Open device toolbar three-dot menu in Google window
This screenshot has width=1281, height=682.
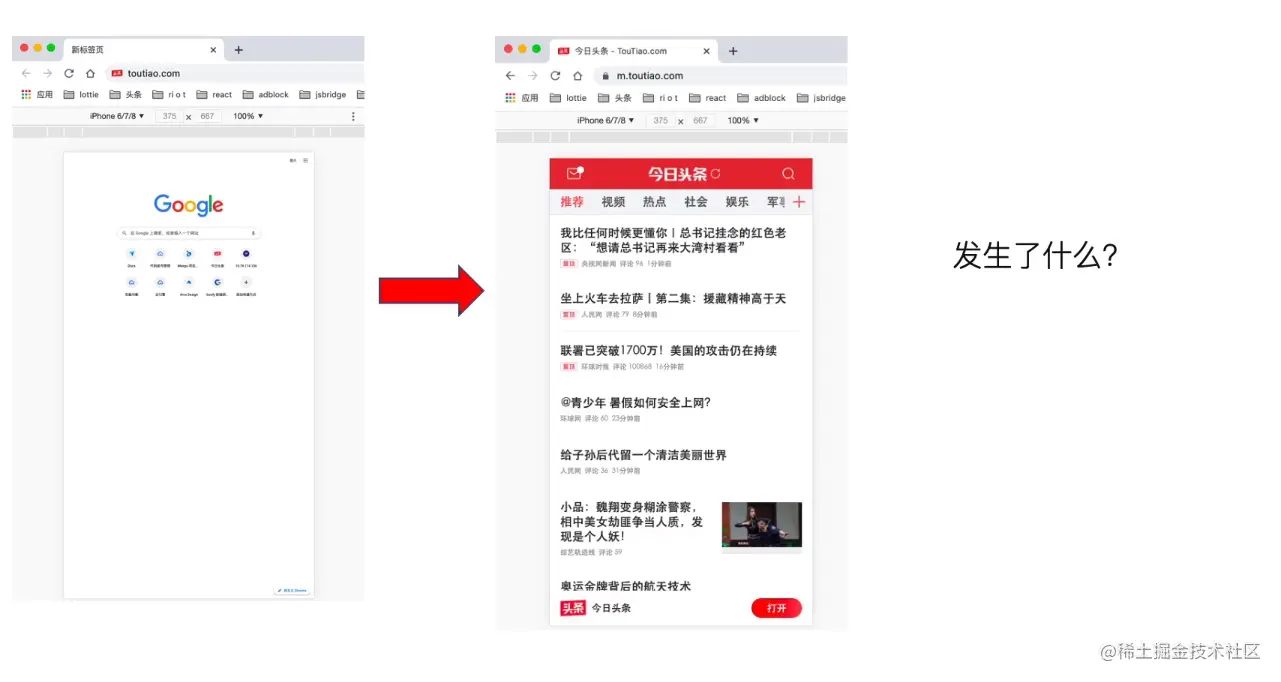click(353, 116)
